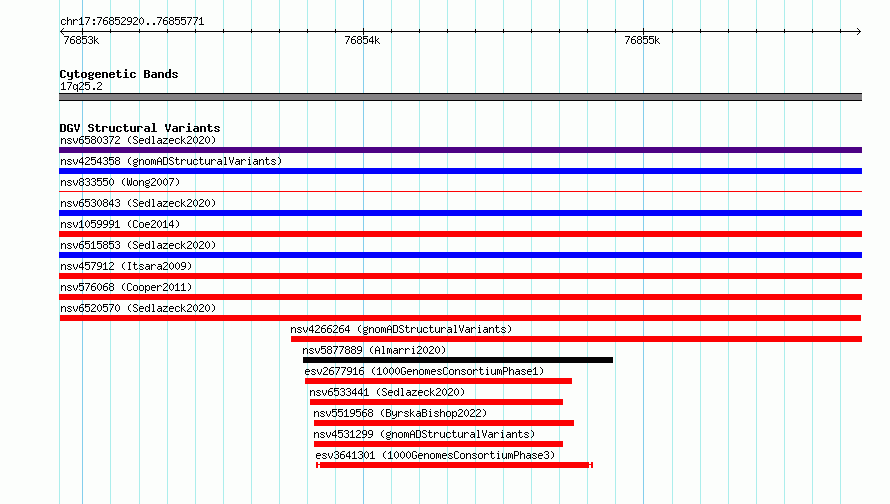
Task: Open the nsv5877889 (Almarri2020) label
Action: (x=374, y=350)
